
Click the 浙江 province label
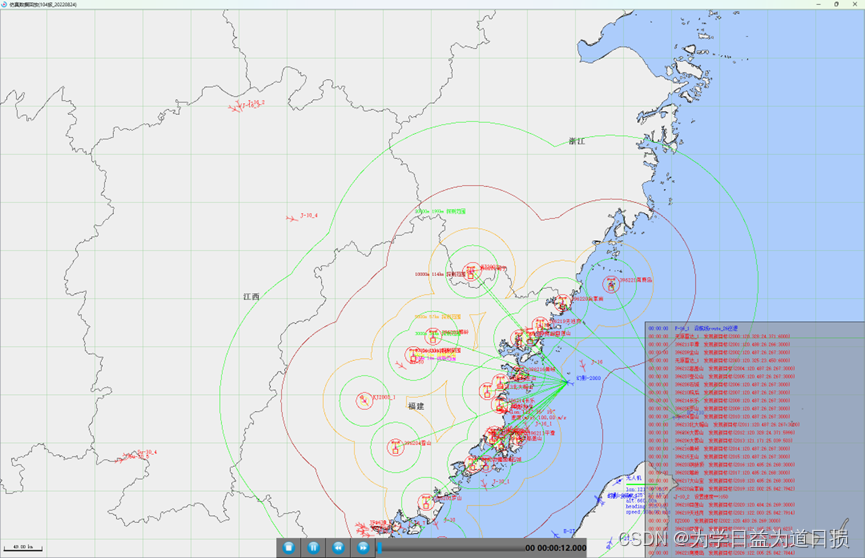tap(577, 141)
